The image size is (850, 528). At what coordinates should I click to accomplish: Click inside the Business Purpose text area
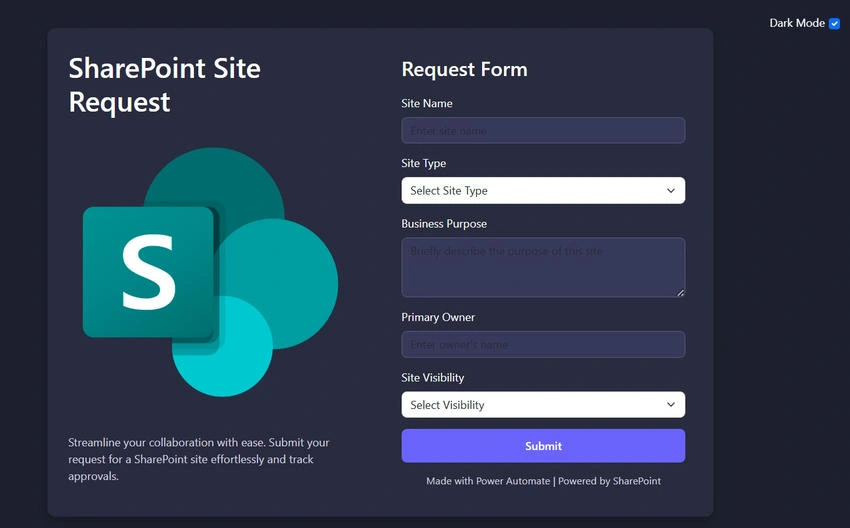pyautogui.click(x=543, y=267)
